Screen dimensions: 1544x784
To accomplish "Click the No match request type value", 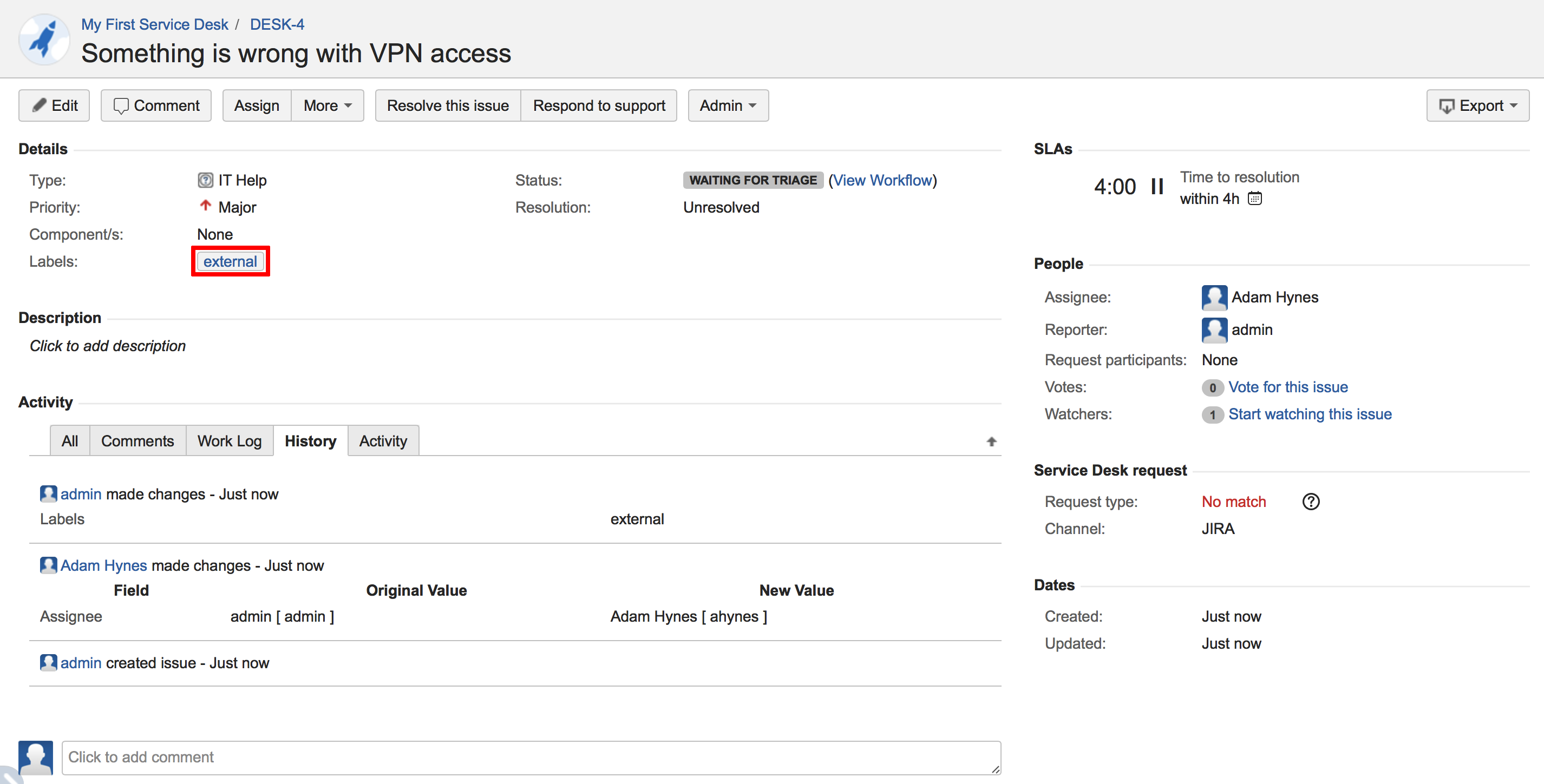I will pos(1233,502).
